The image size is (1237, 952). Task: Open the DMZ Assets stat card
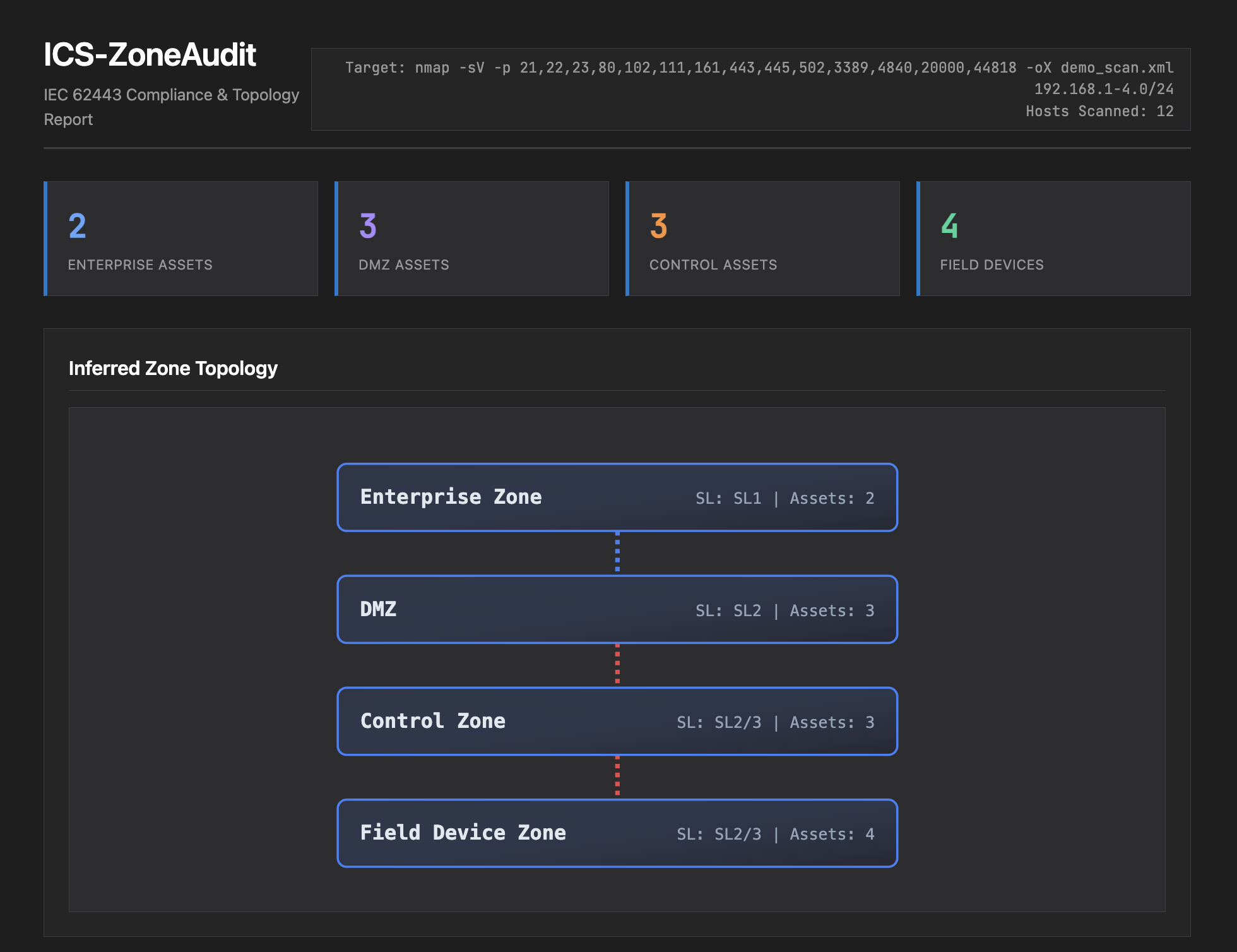pos(471,239)
